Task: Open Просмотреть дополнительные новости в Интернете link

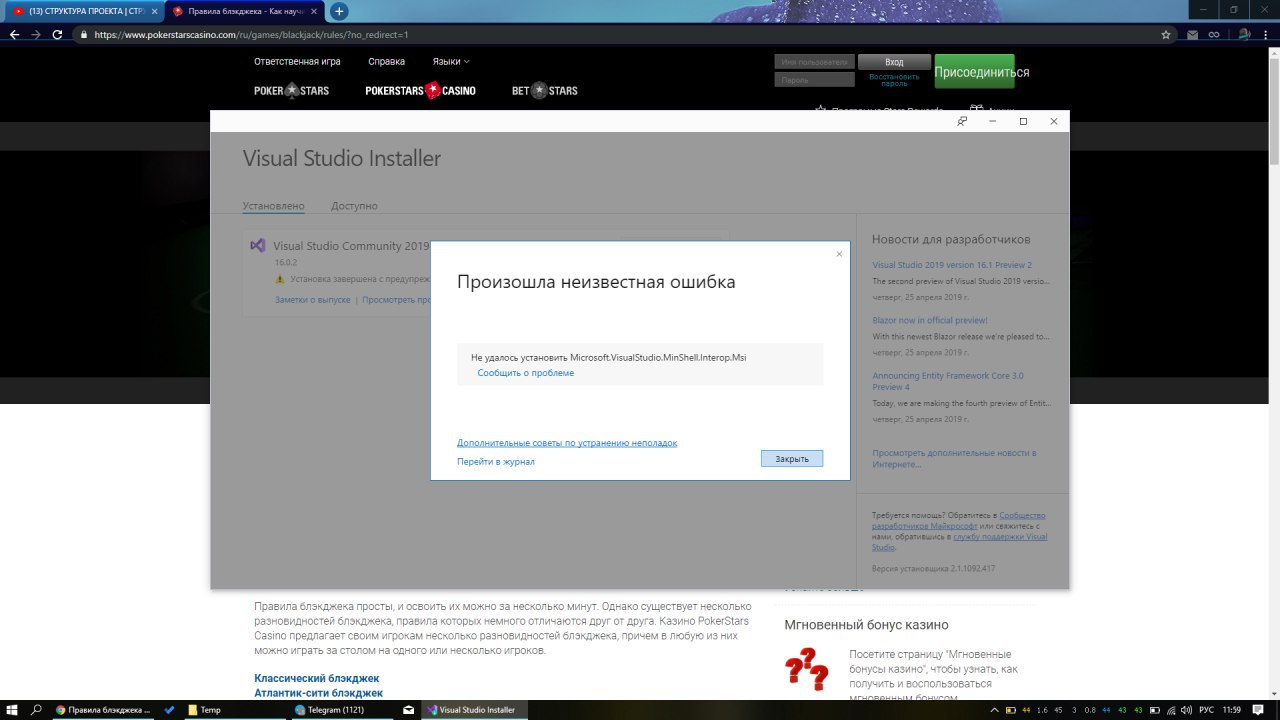Action: (x=954, y=459)
